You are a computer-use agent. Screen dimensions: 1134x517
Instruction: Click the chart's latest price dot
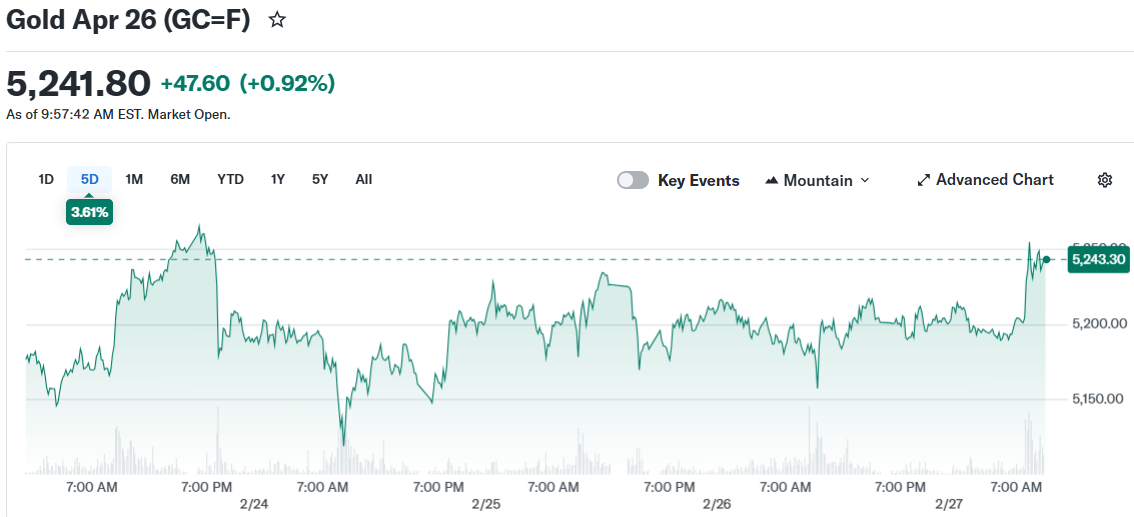(1046, 260)
